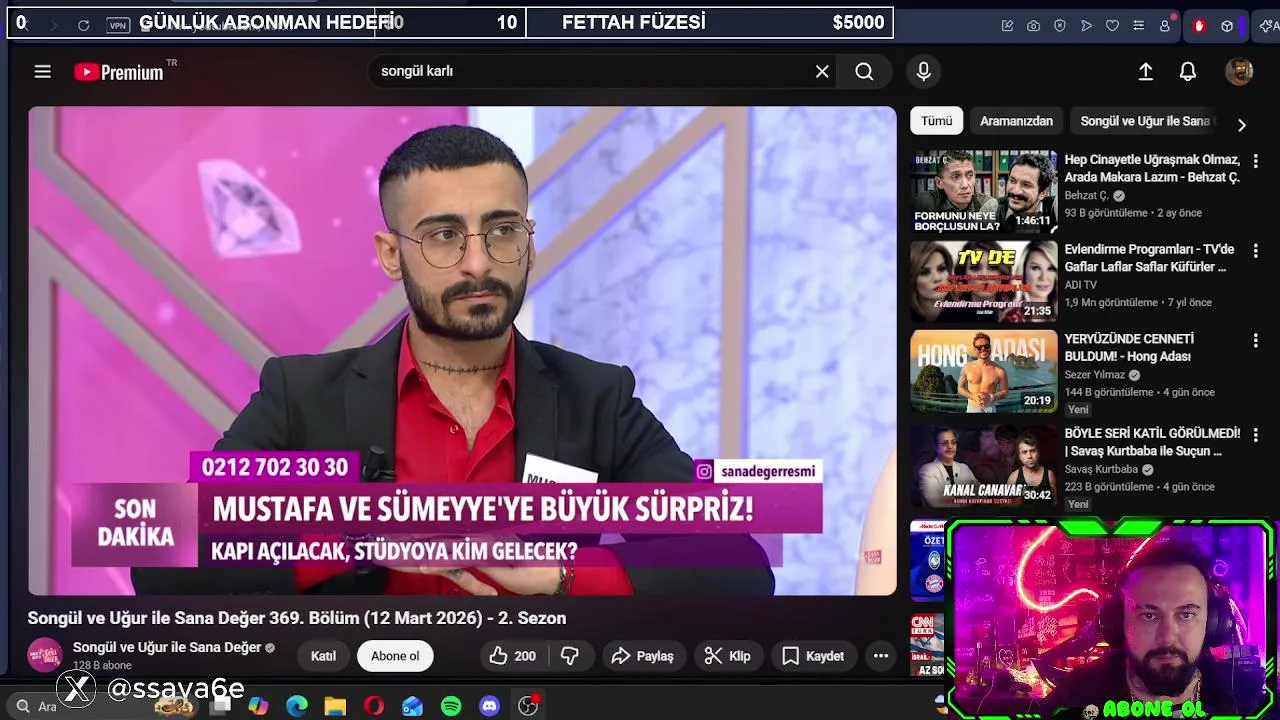Open more actions three-dot menu under video
Screen dimensions: 1280x720
tap(881, 656)
